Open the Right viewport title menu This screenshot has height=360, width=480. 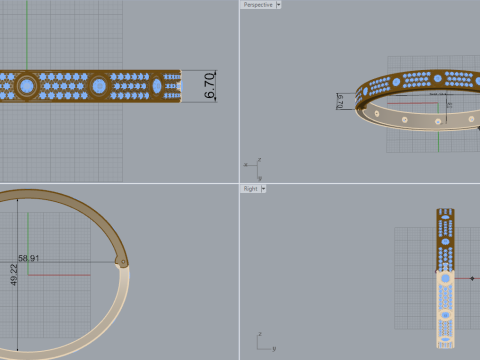tap(250, 189)
